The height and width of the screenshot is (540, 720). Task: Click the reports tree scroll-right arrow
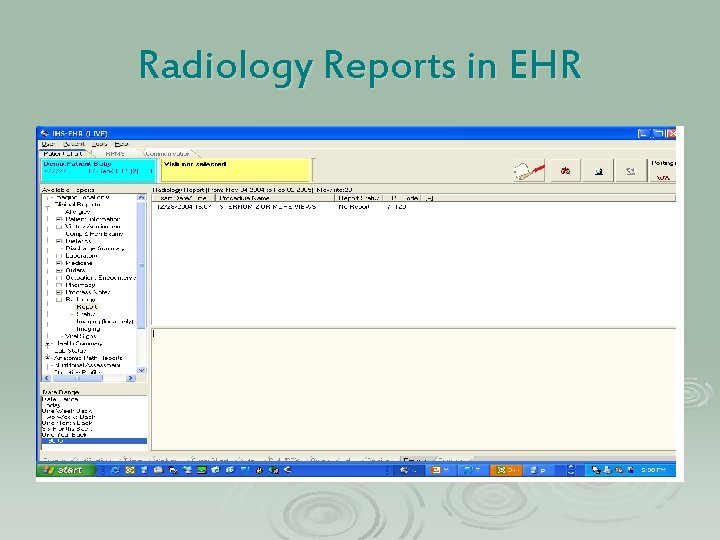tap(131, 378)
